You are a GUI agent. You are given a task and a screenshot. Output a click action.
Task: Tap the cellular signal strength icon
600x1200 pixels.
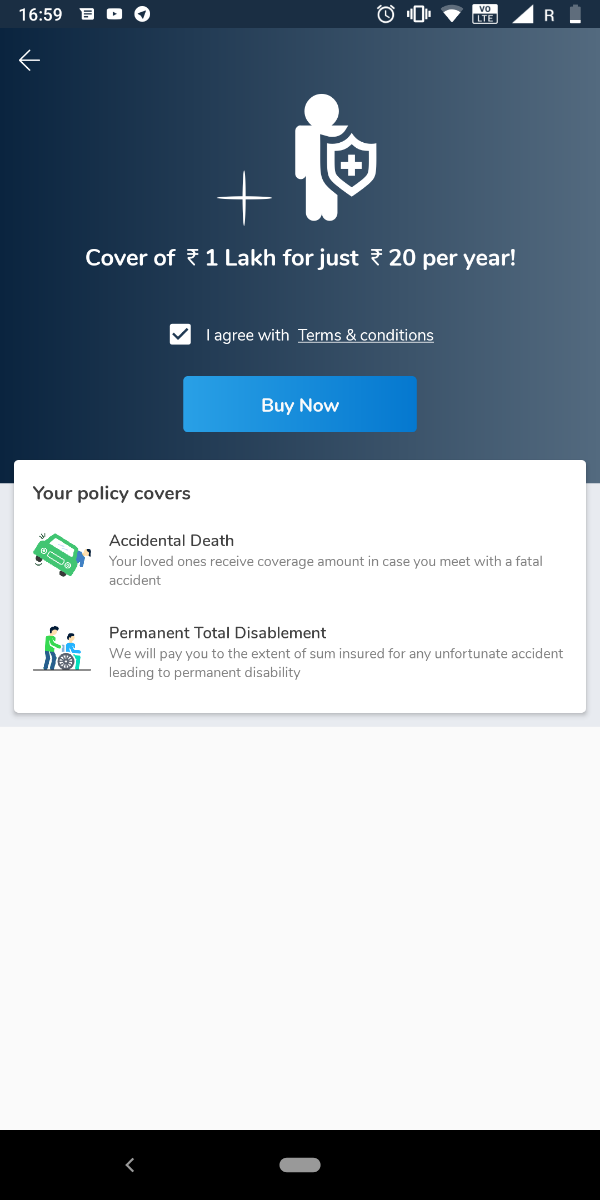(522, 14)
